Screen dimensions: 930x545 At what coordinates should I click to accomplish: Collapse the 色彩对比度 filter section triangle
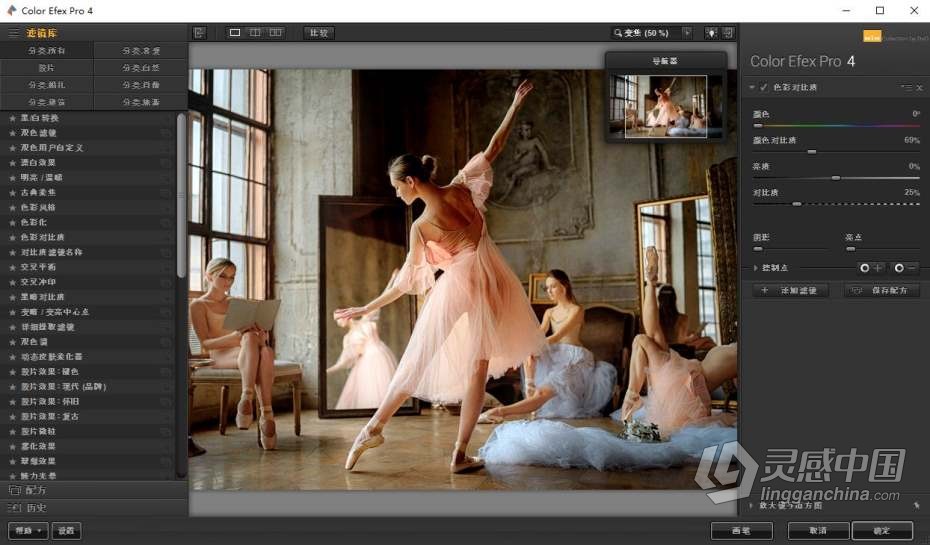pos(752,87)
